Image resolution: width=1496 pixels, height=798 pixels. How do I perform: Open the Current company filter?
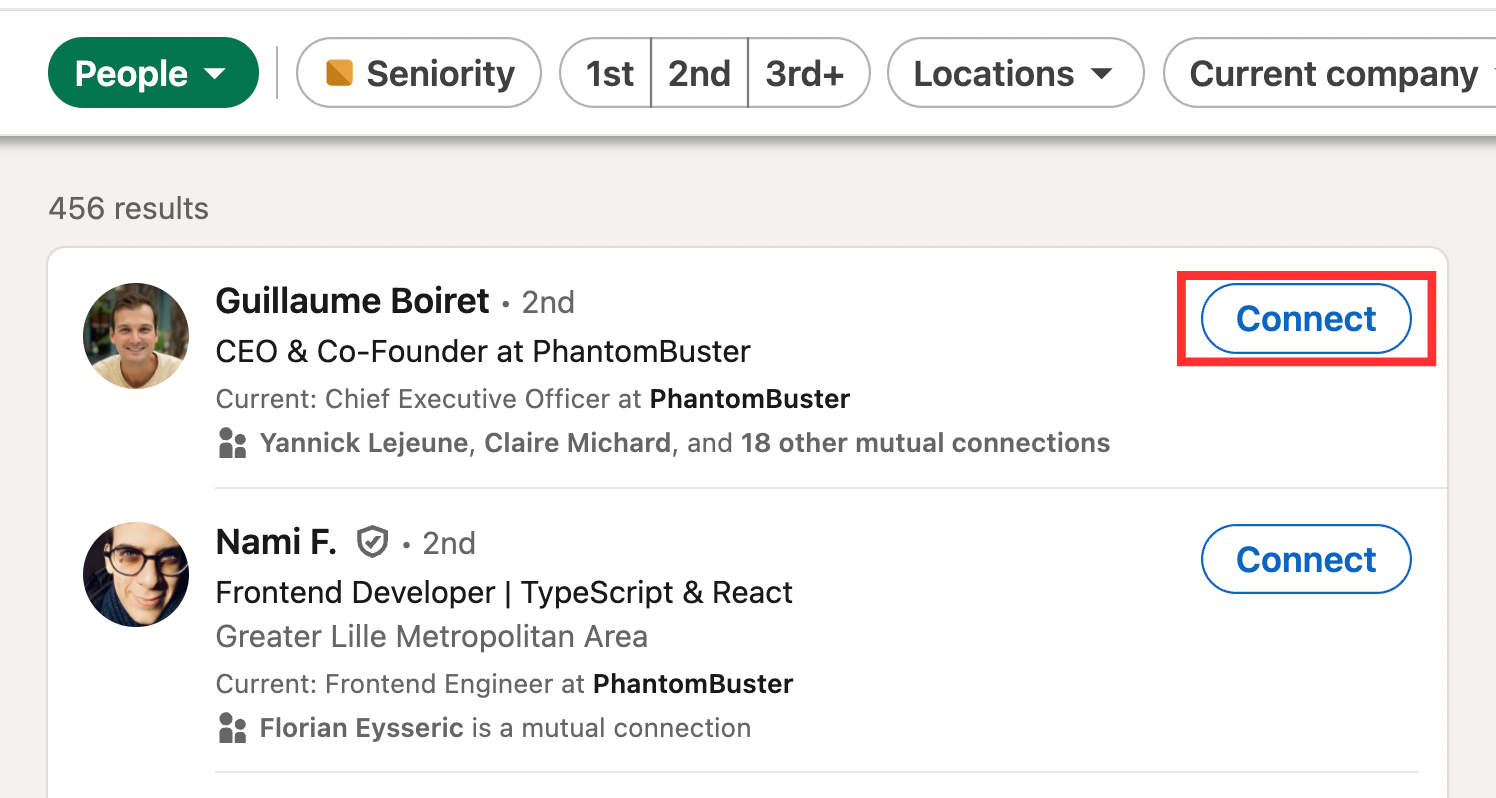(x=1332, y=73)
